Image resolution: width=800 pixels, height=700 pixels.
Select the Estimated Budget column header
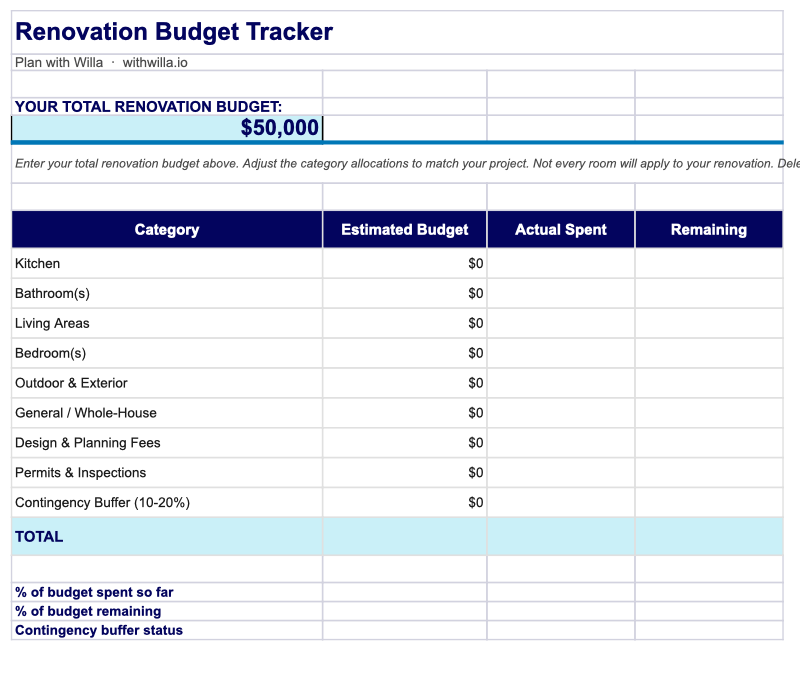point(404,230)
